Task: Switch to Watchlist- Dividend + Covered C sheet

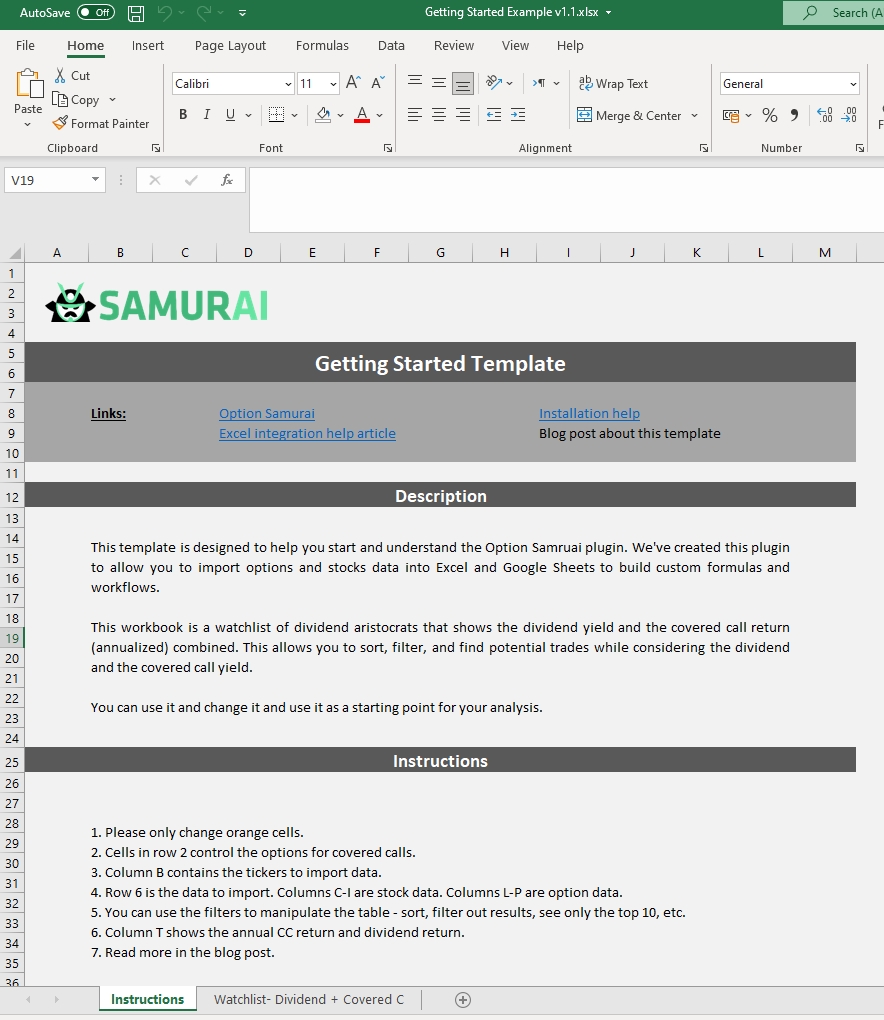Action: pyautogui.click(x=308, y=1000)
